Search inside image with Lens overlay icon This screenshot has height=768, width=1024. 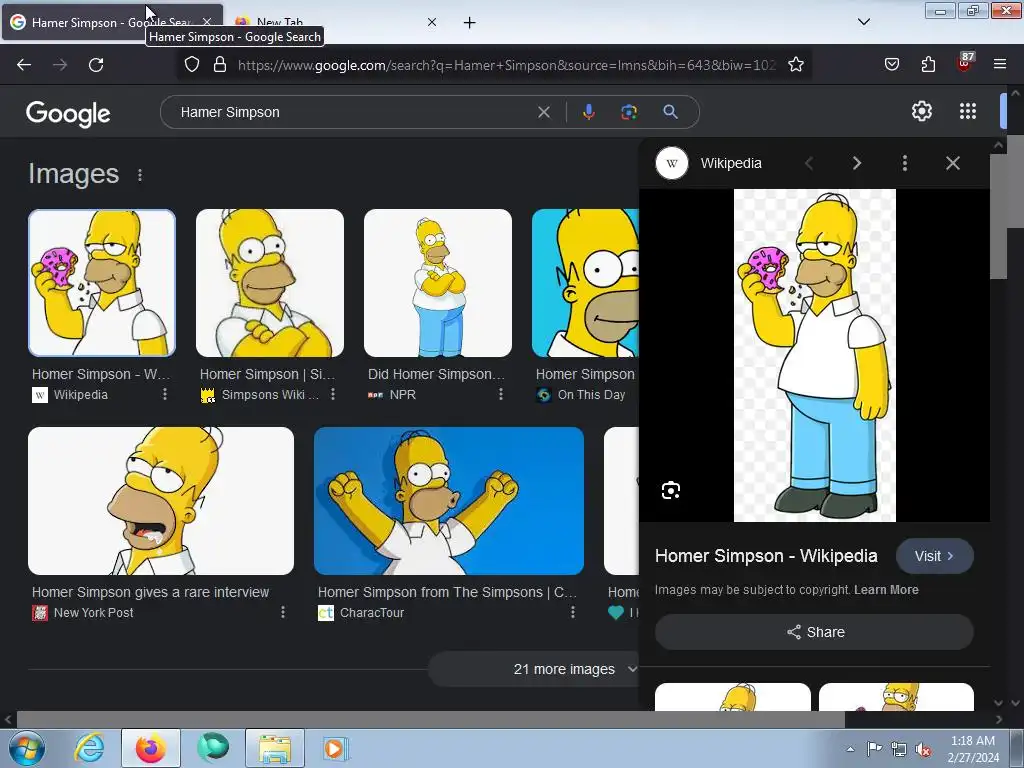point(671,490)
